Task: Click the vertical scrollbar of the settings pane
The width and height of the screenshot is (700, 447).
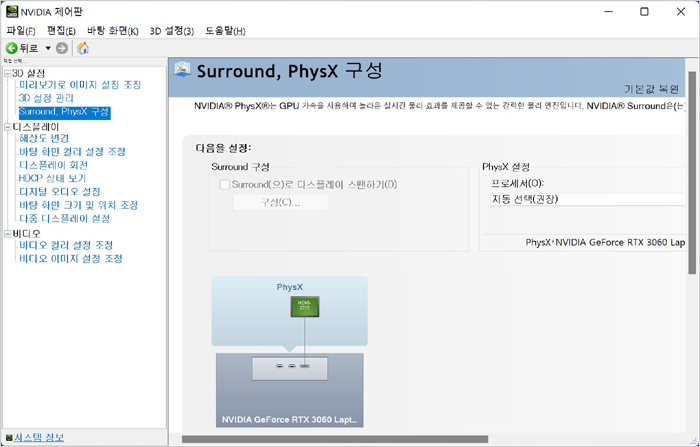Action: (692, 172)
